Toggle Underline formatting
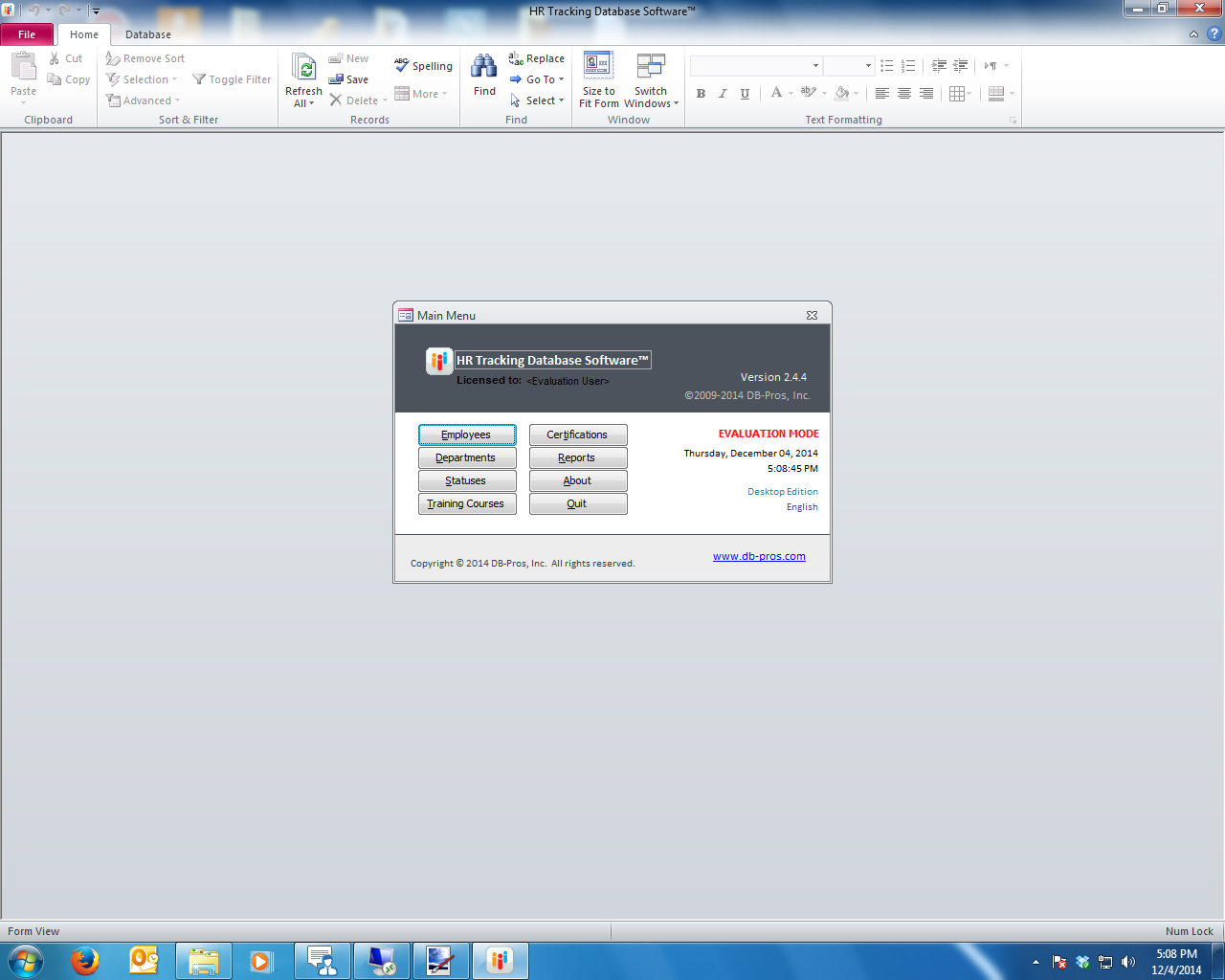The width and height of the screenshot is (1225, 980). coord(745,94)
